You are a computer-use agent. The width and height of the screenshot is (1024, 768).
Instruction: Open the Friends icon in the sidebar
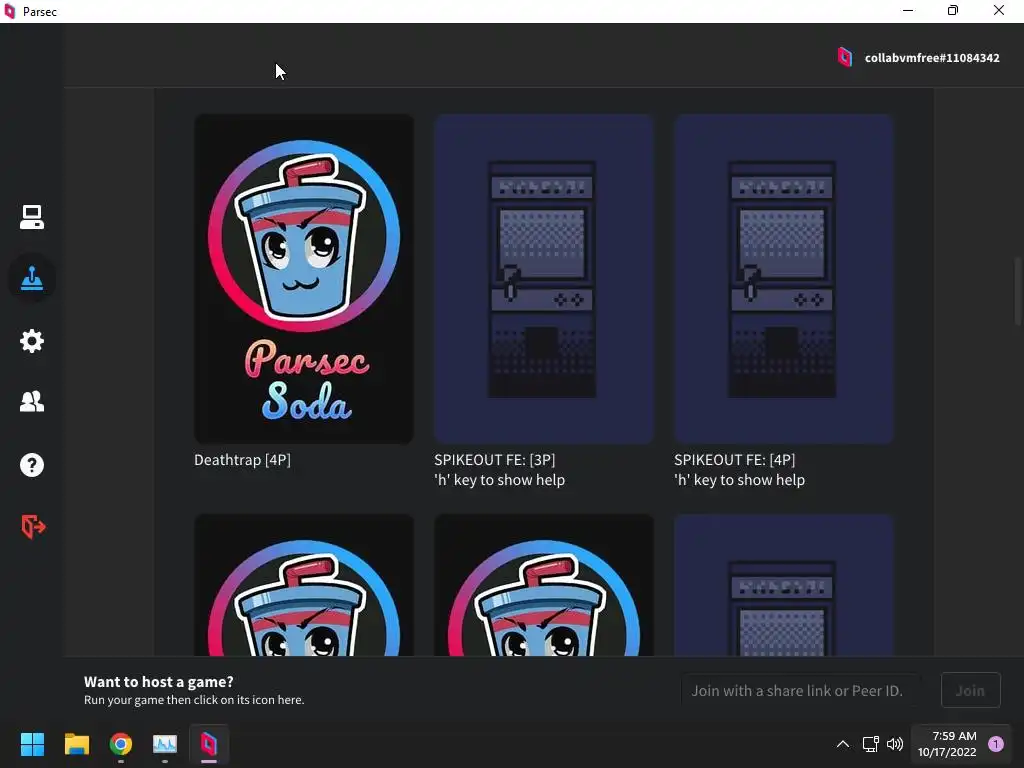pos(31,401)
